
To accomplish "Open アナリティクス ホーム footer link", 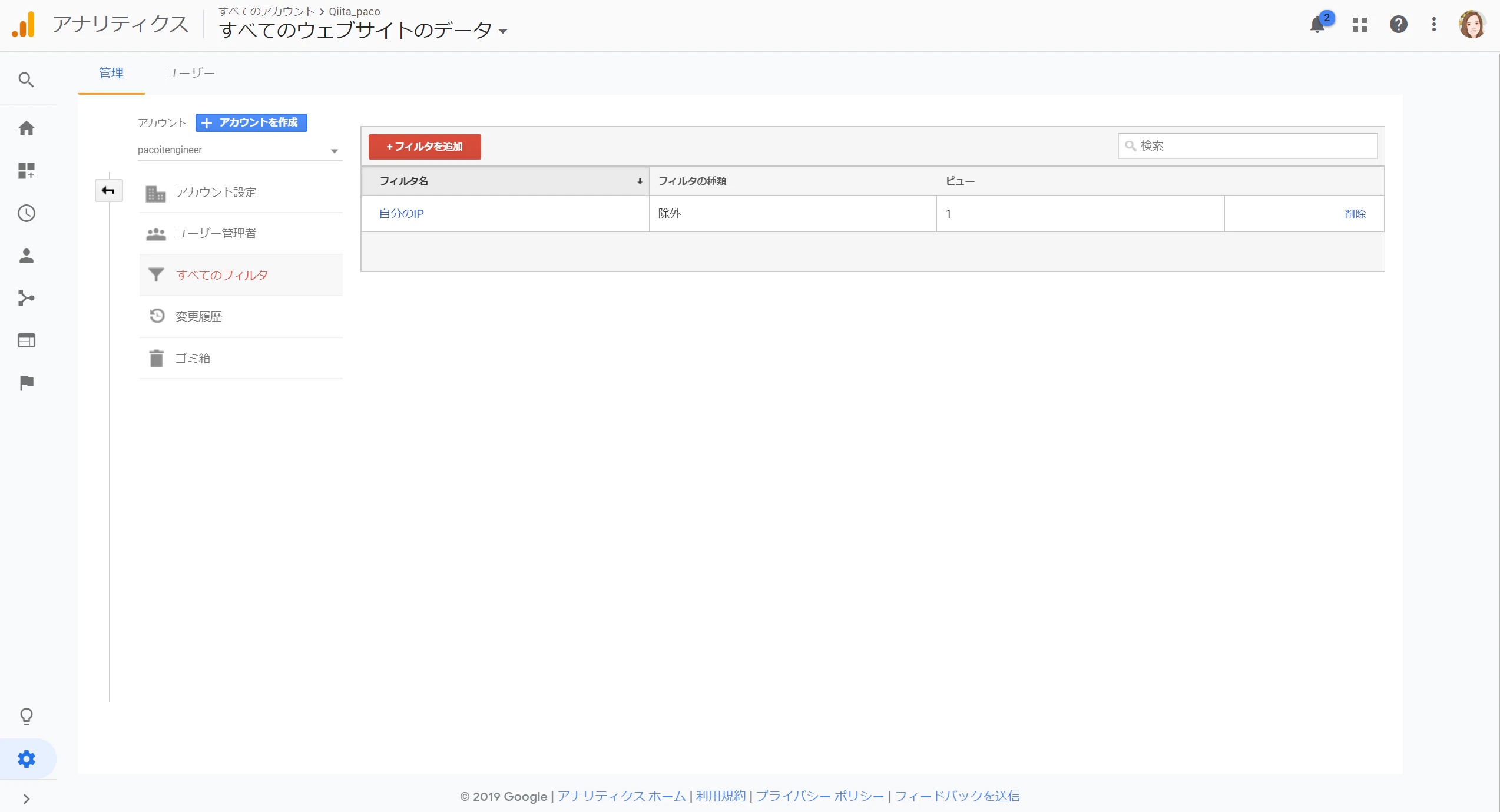I will tap(621, 796).
